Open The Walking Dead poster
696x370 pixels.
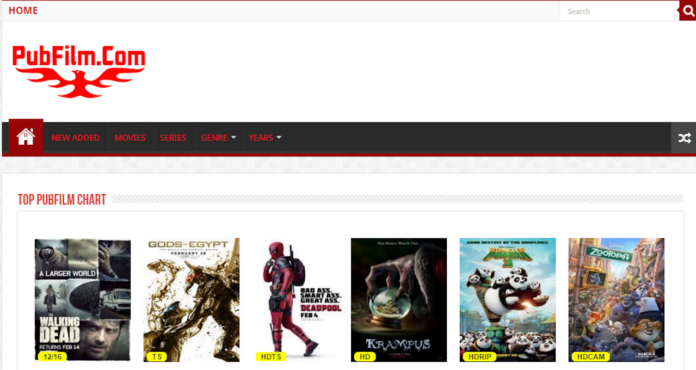(83, 299)
